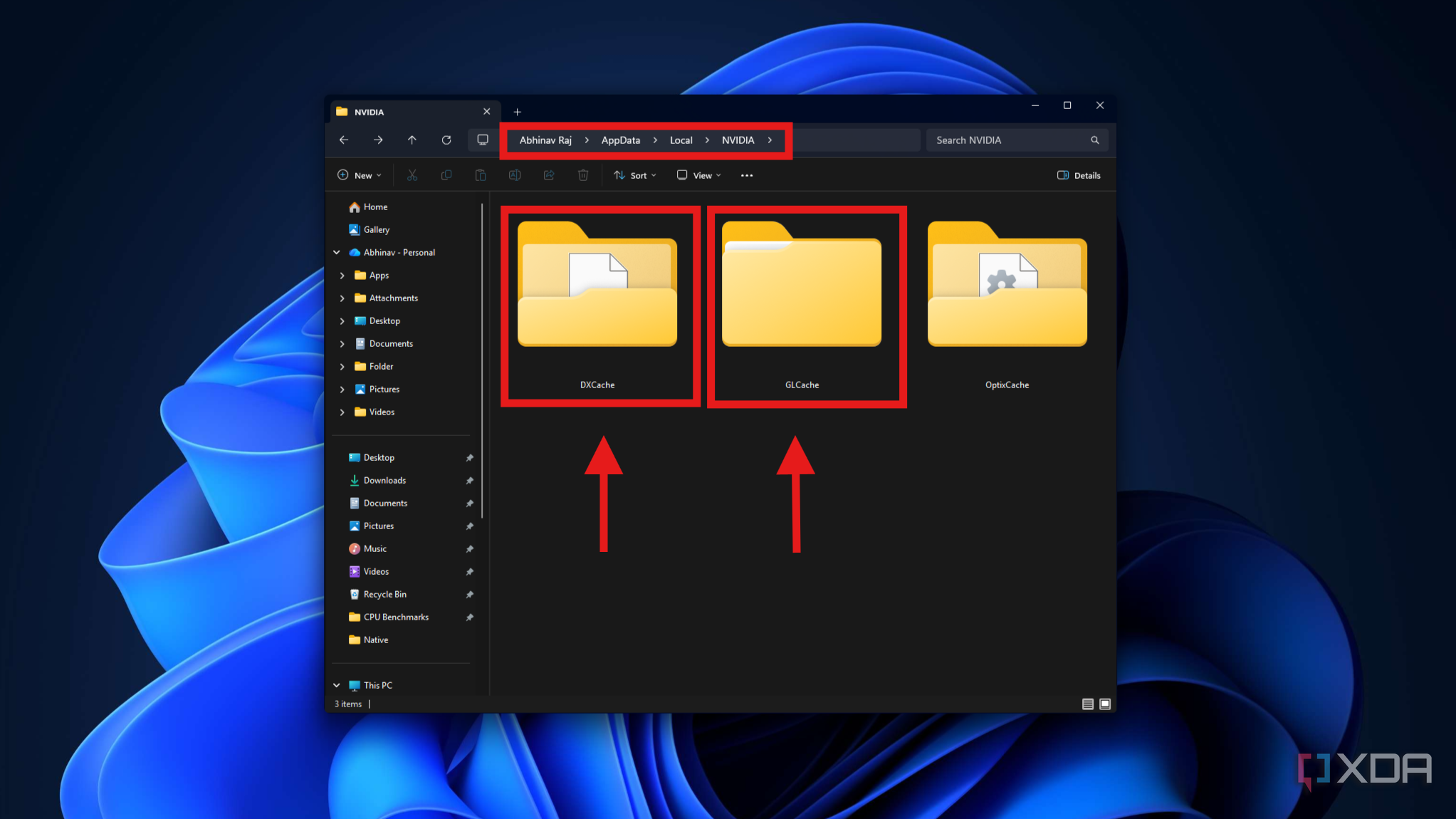Click the Cut scissors icon

[412, 175]
